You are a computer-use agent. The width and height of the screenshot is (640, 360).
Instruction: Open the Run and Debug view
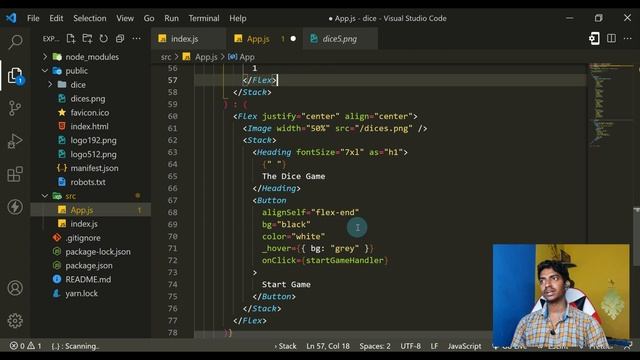(15, 141)
